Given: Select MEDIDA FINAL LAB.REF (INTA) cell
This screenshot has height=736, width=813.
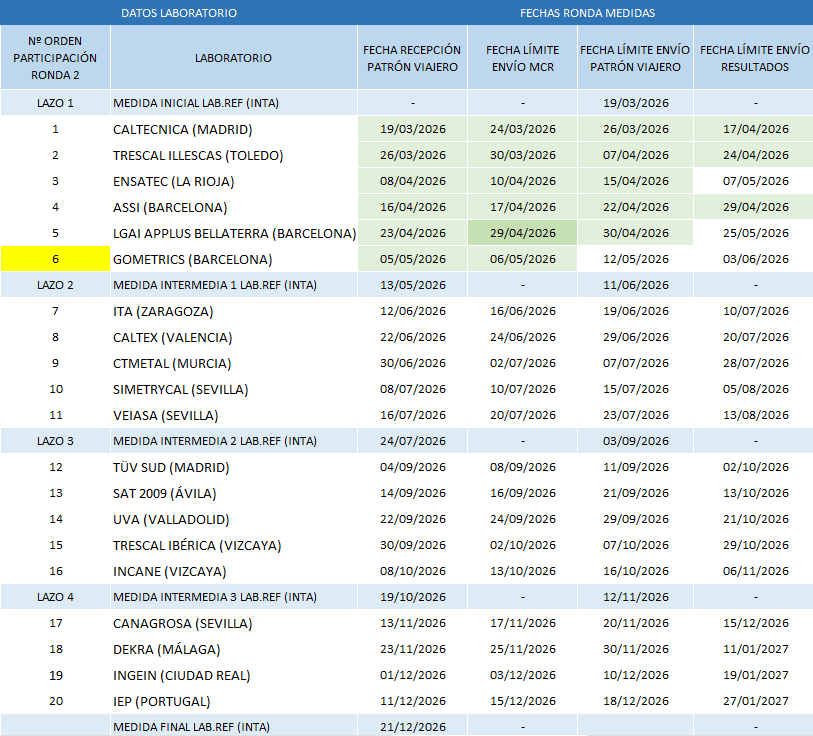Looking at the screenshot, I should click(233, 727).
